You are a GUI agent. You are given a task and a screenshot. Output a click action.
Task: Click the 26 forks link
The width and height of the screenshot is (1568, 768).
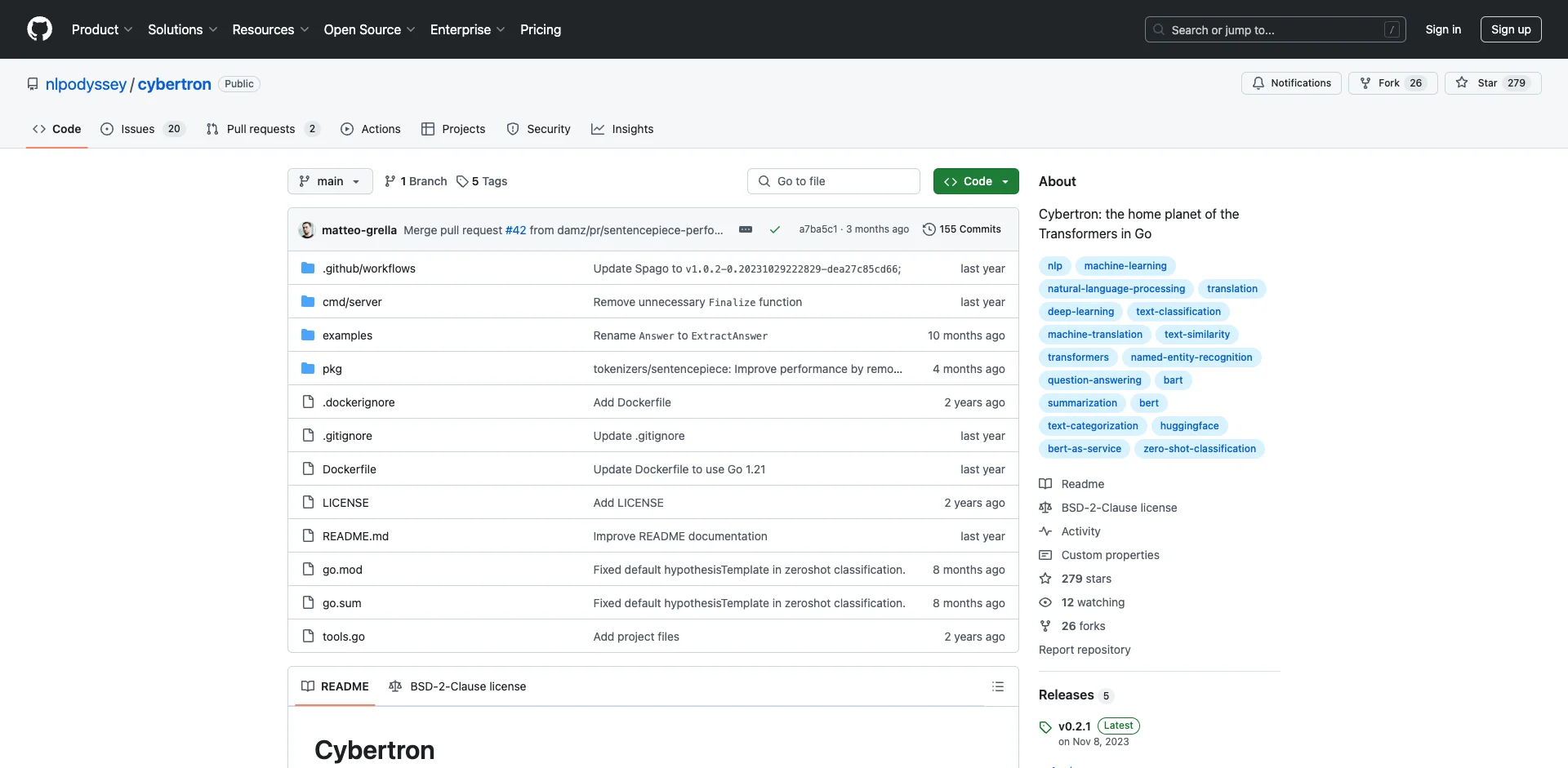1083,626
